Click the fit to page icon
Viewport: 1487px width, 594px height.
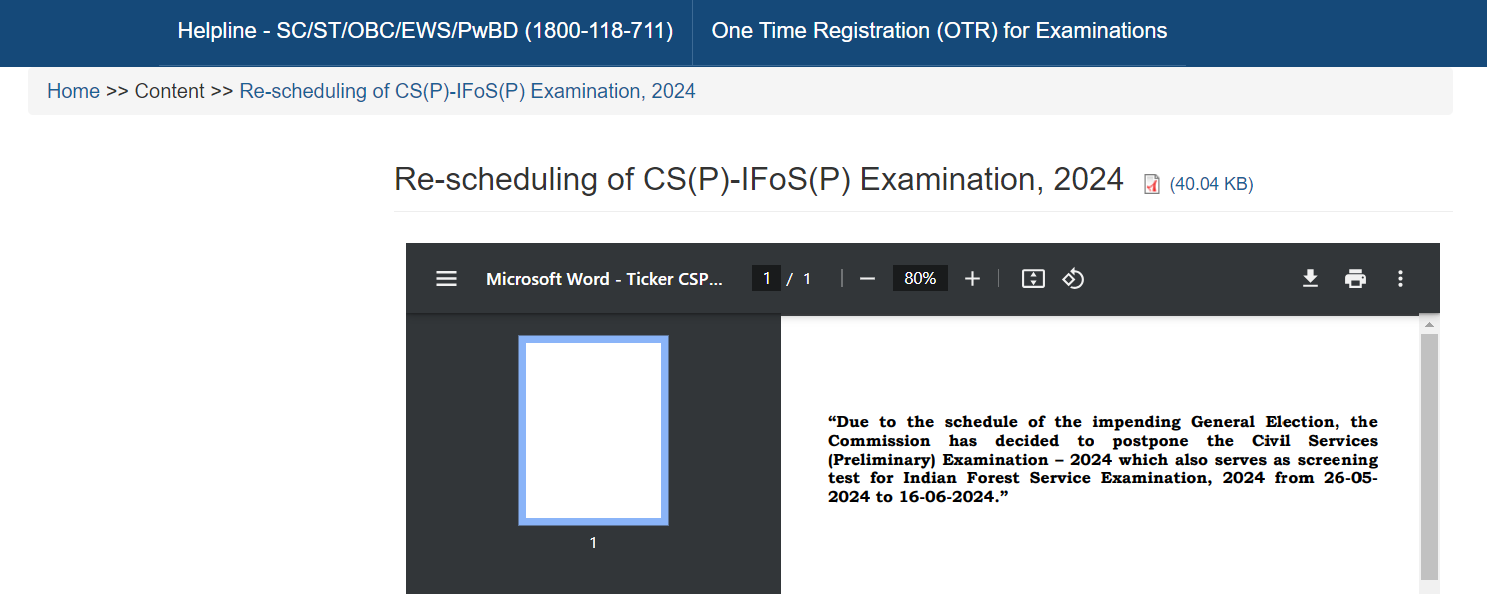(1033, 279)
